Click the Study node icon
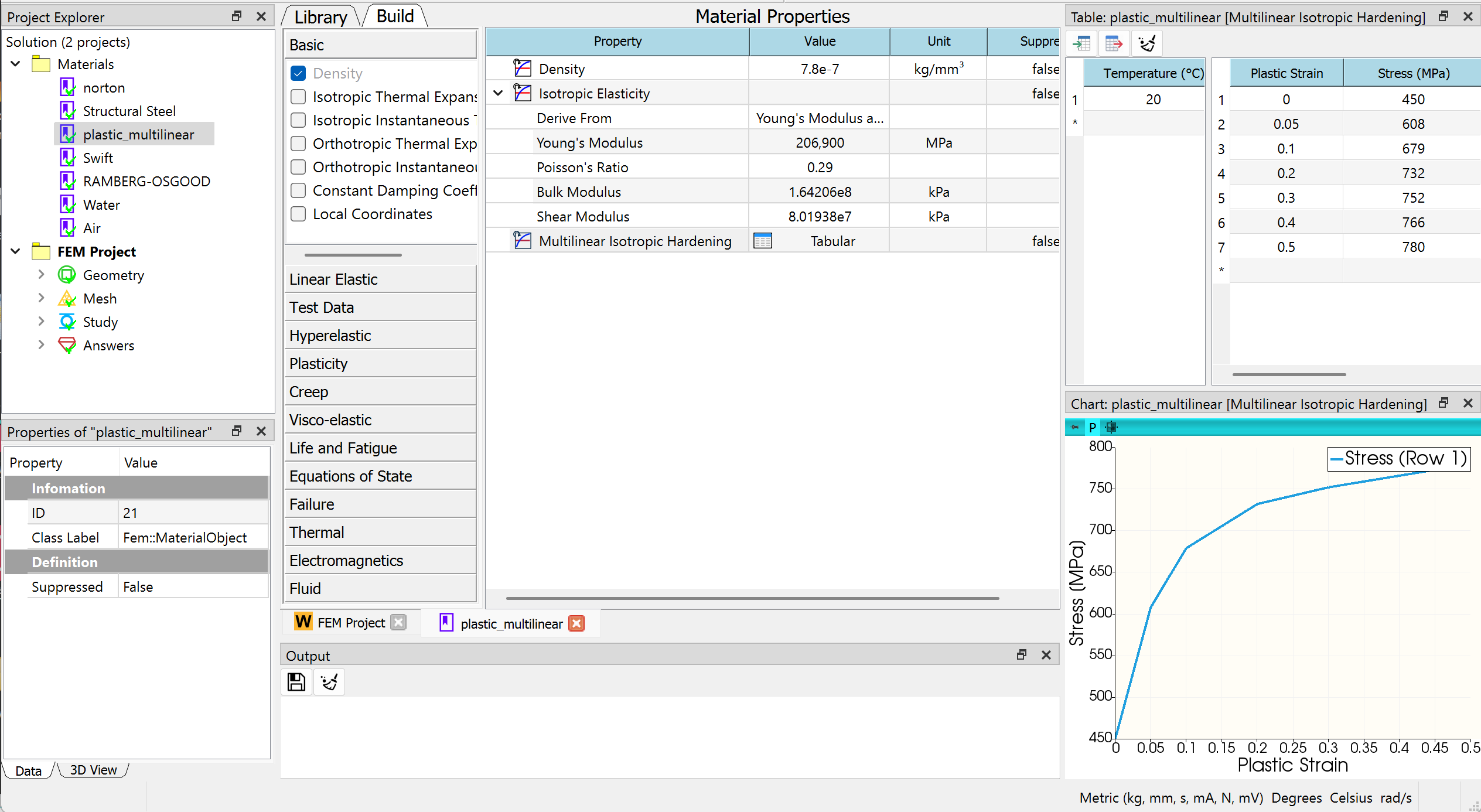Screen dimensions: 1481x812 [67, 322]
